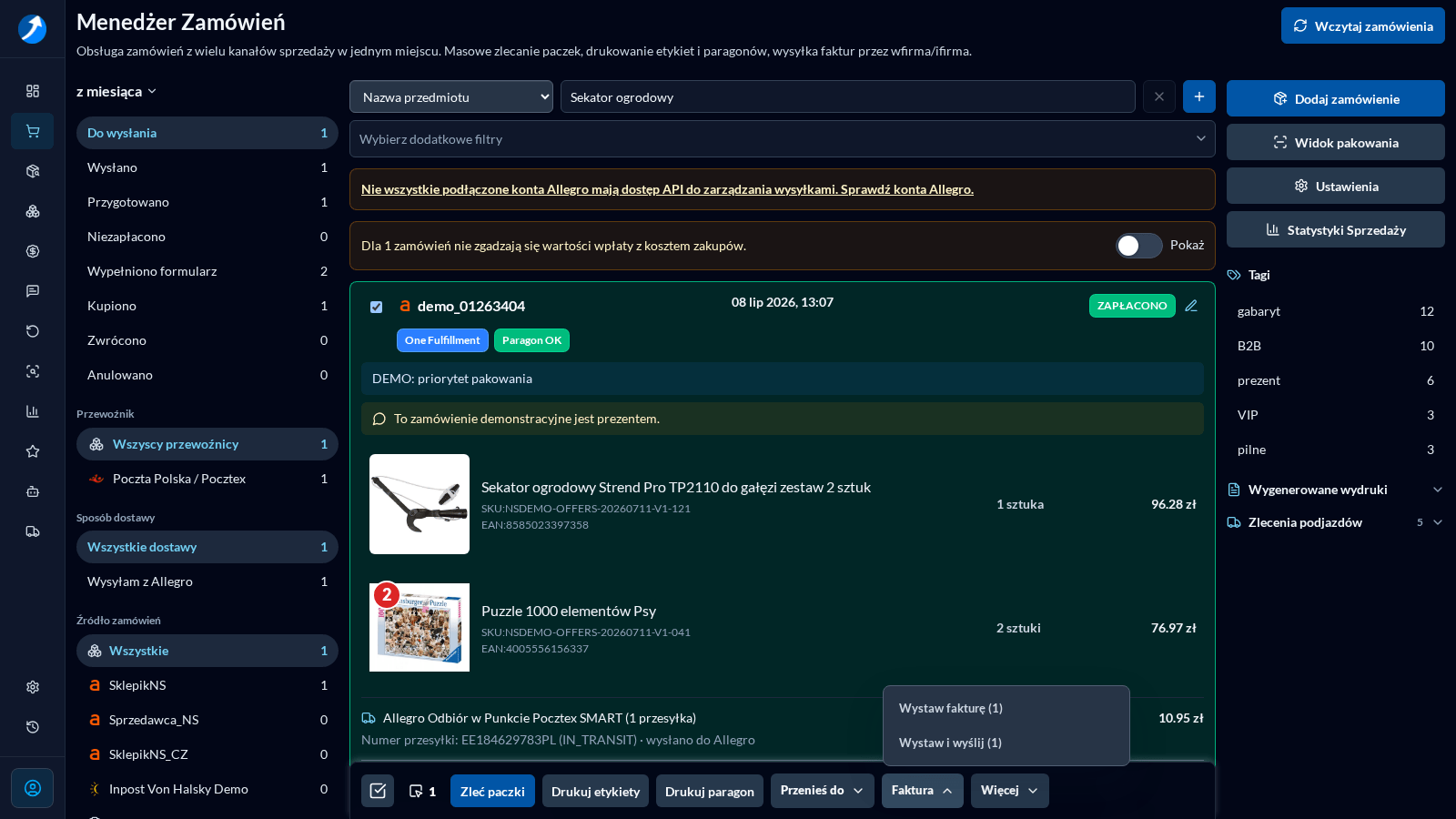Collapse the Faktura dropdown menu
The image size is (1456, 819).
point(923,791)
